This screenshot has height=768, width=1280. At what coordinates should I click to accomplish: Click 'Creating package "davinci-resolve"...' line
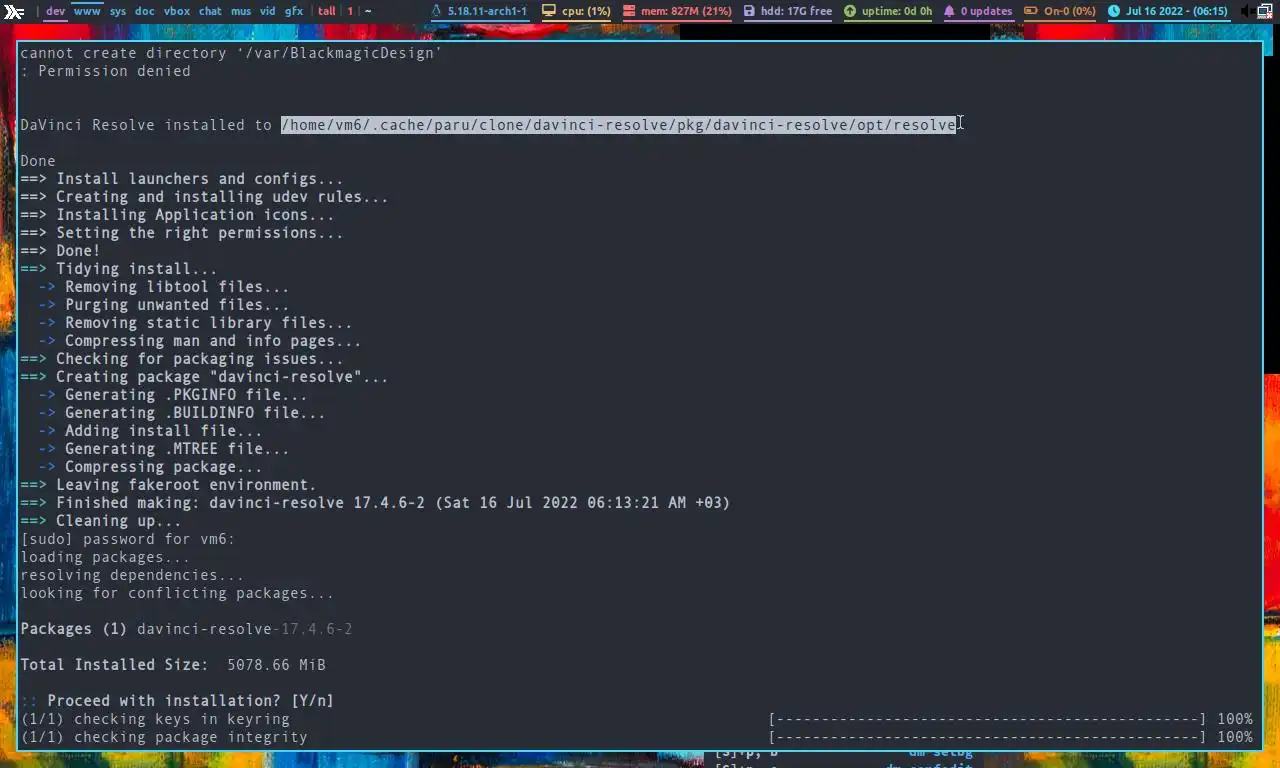coord(204,377)
